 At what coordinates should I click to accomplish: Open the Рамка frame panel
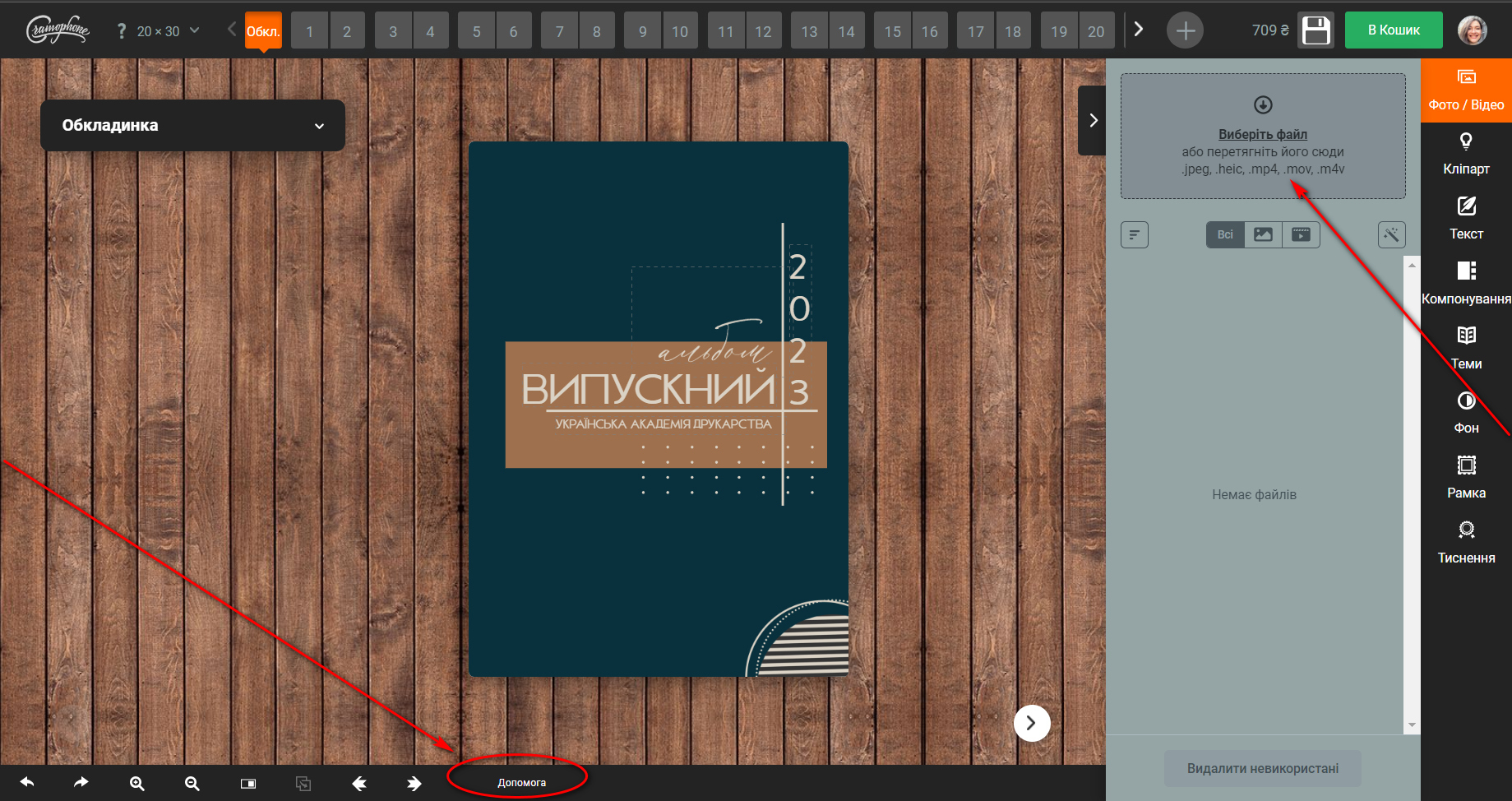[x=1466, y=477]
